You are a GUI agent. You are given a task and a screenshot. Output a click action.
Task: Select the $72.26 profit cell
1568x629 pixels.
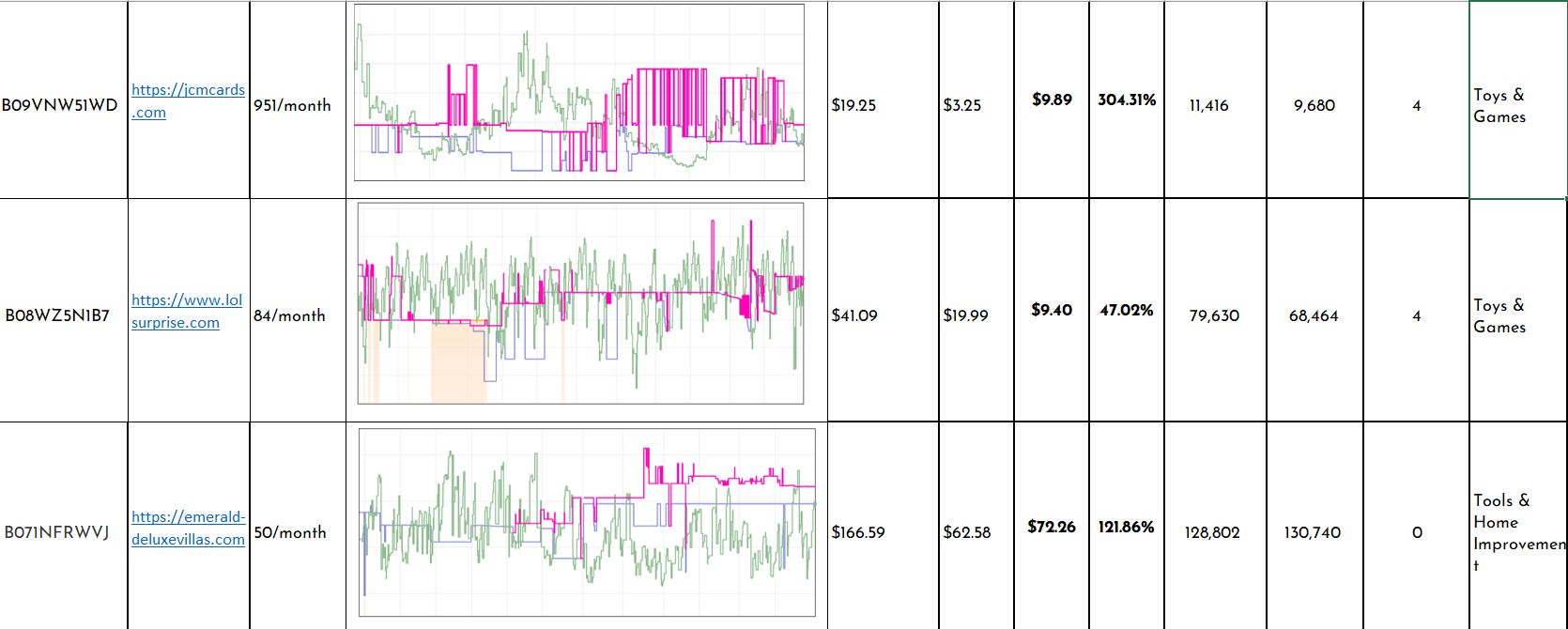(x=1052, y=526)
